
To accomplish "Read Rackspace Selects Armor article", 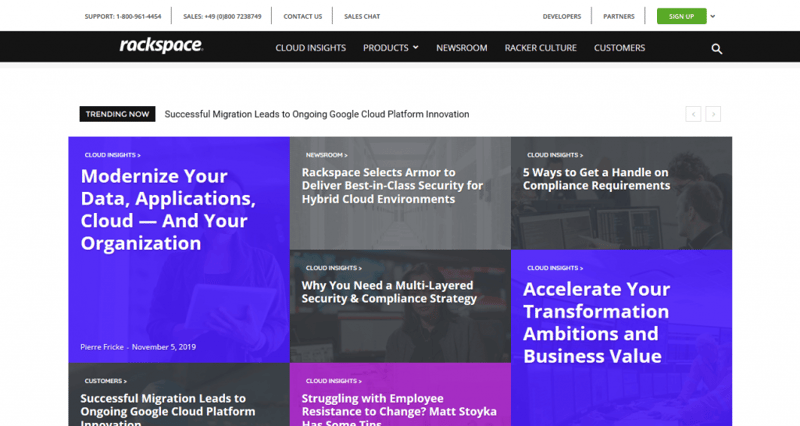I will click(x=392, y=186).
